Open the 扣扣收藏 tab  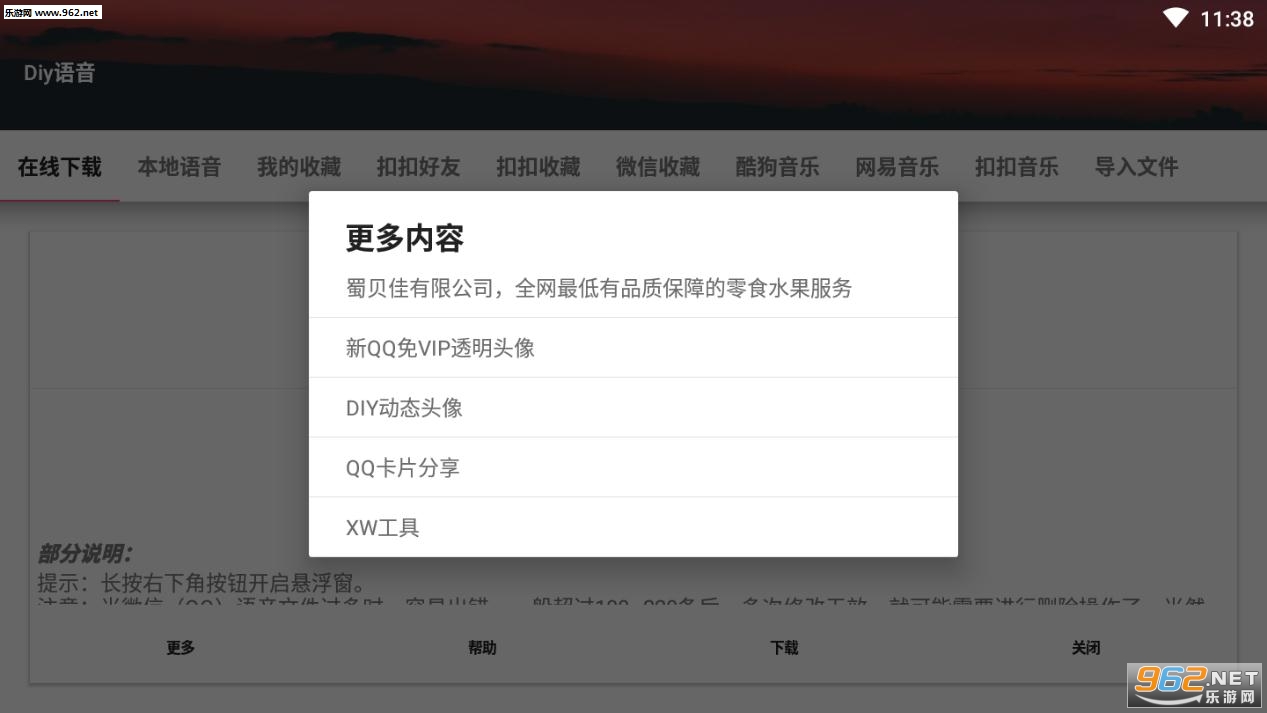click(x=537, y=166)
